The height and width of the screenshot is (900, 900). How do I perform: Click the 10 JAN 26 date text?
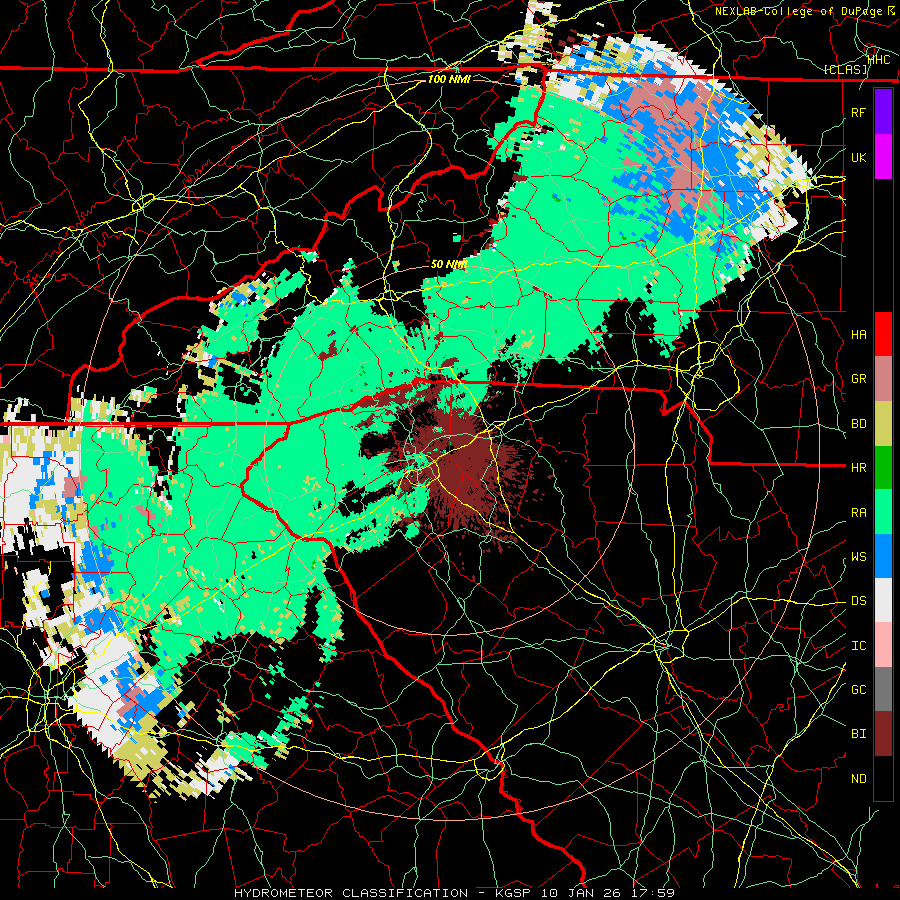click(x=581, y=893)
